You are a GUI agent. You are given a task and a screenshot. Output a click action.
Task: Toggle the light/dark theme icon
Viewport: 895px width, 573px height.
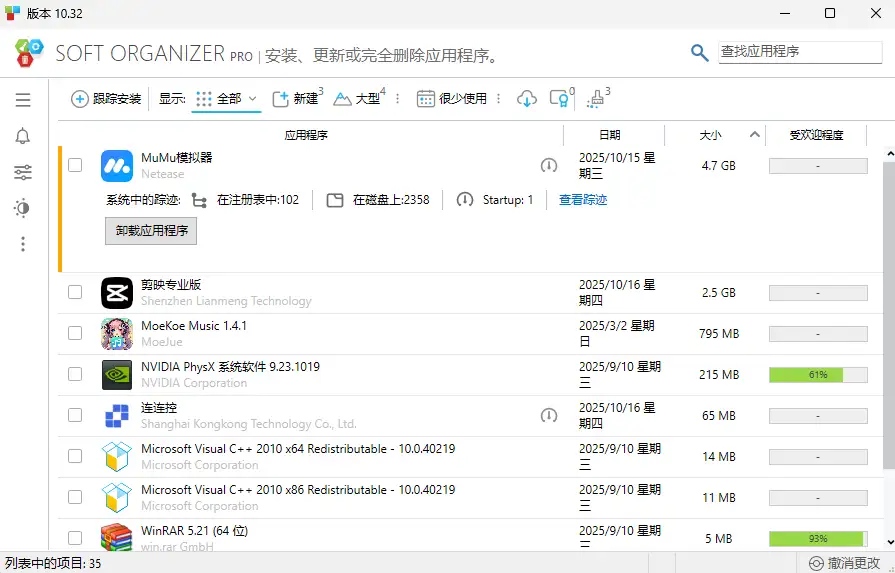tap(23, 208)
